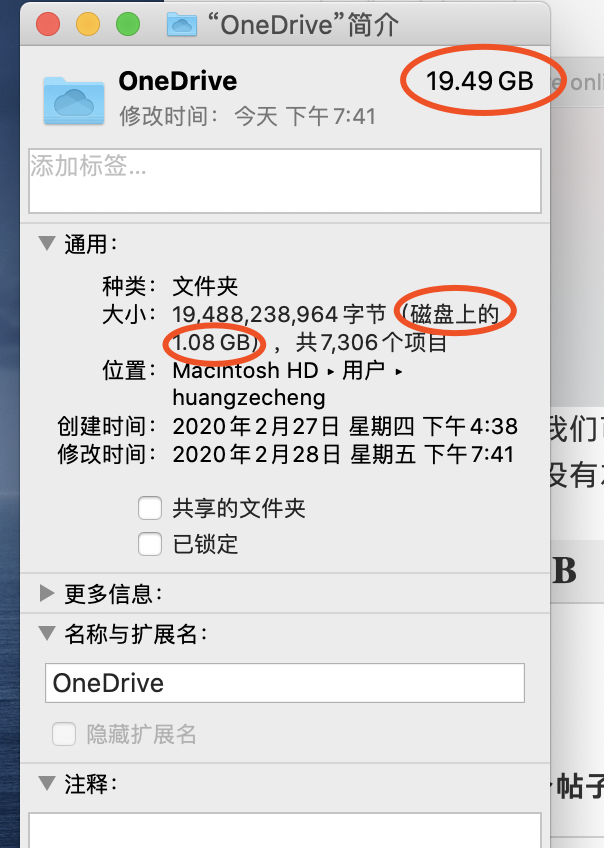
Task: Check the 隐藏扩展名 checkbox
Action: click(65, 735)
